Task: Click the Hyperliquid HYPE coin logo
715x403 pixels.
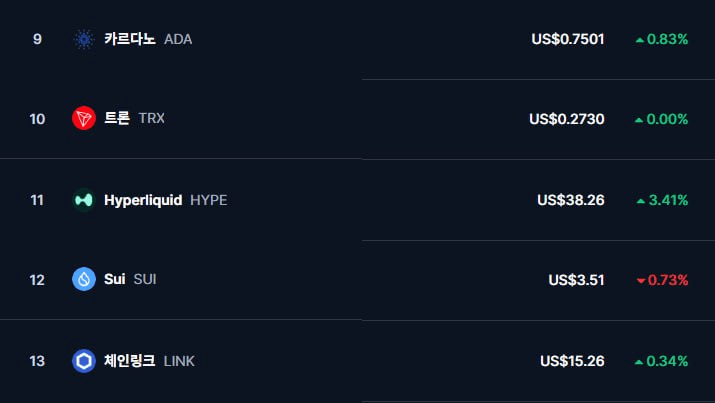Action: (x=84, y=200)
